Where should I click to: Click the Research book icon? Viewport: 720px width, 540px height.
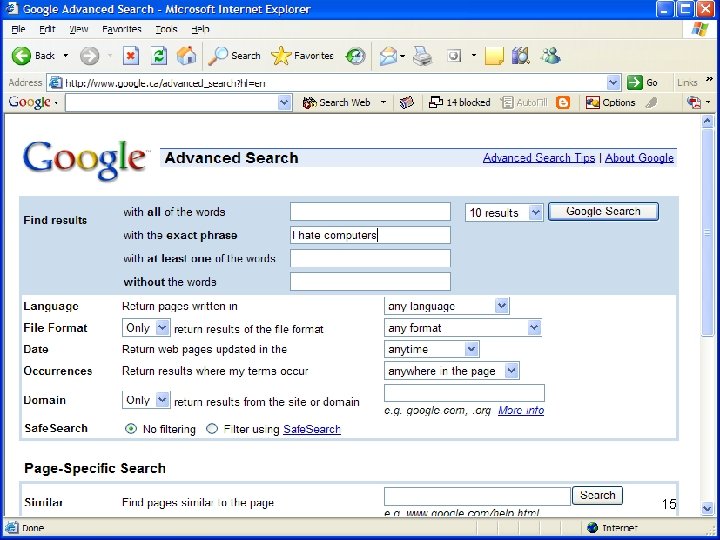(x=521, y=56)
